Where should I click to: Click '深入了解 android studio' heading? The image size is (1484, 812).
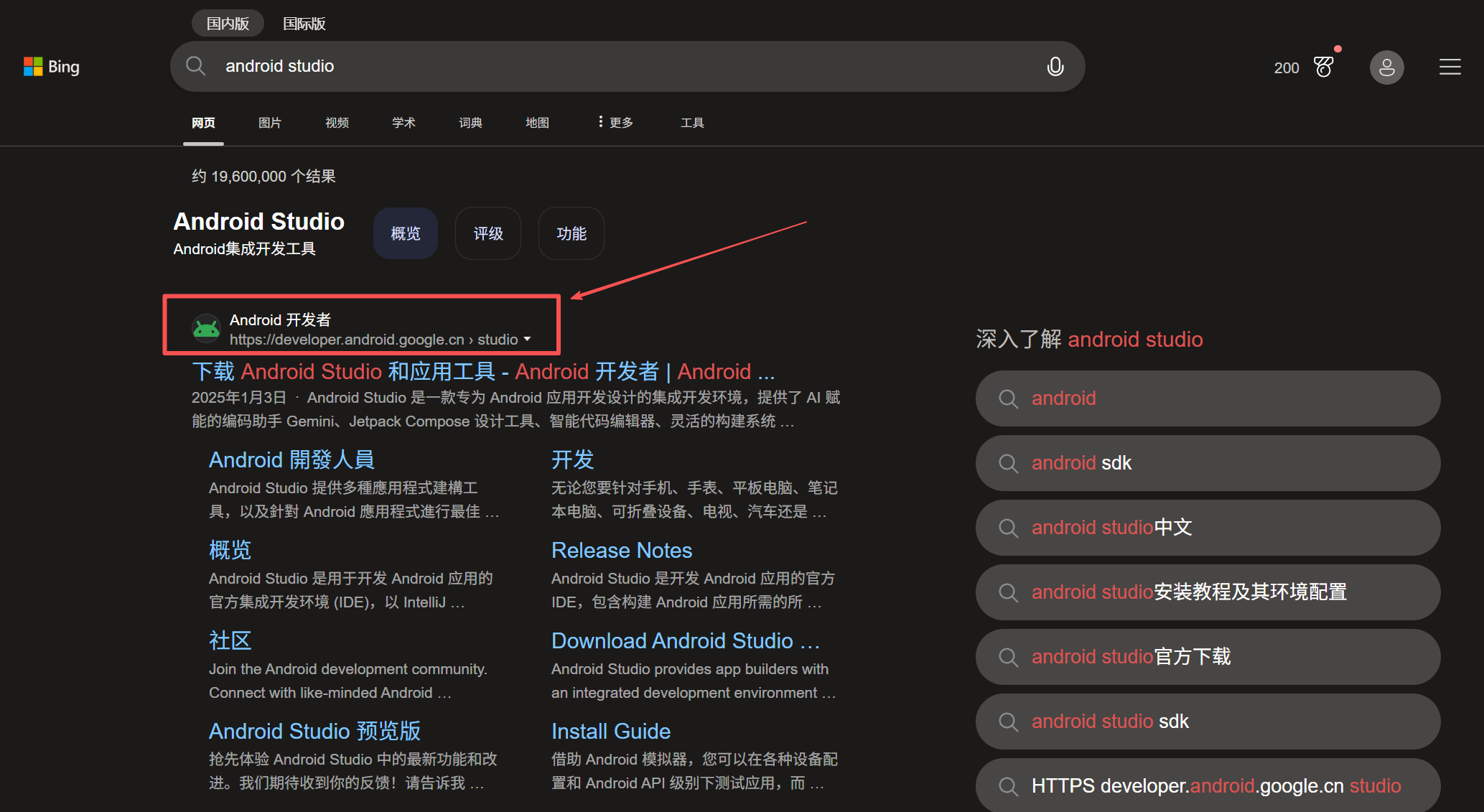click(x=1089, y=339)
